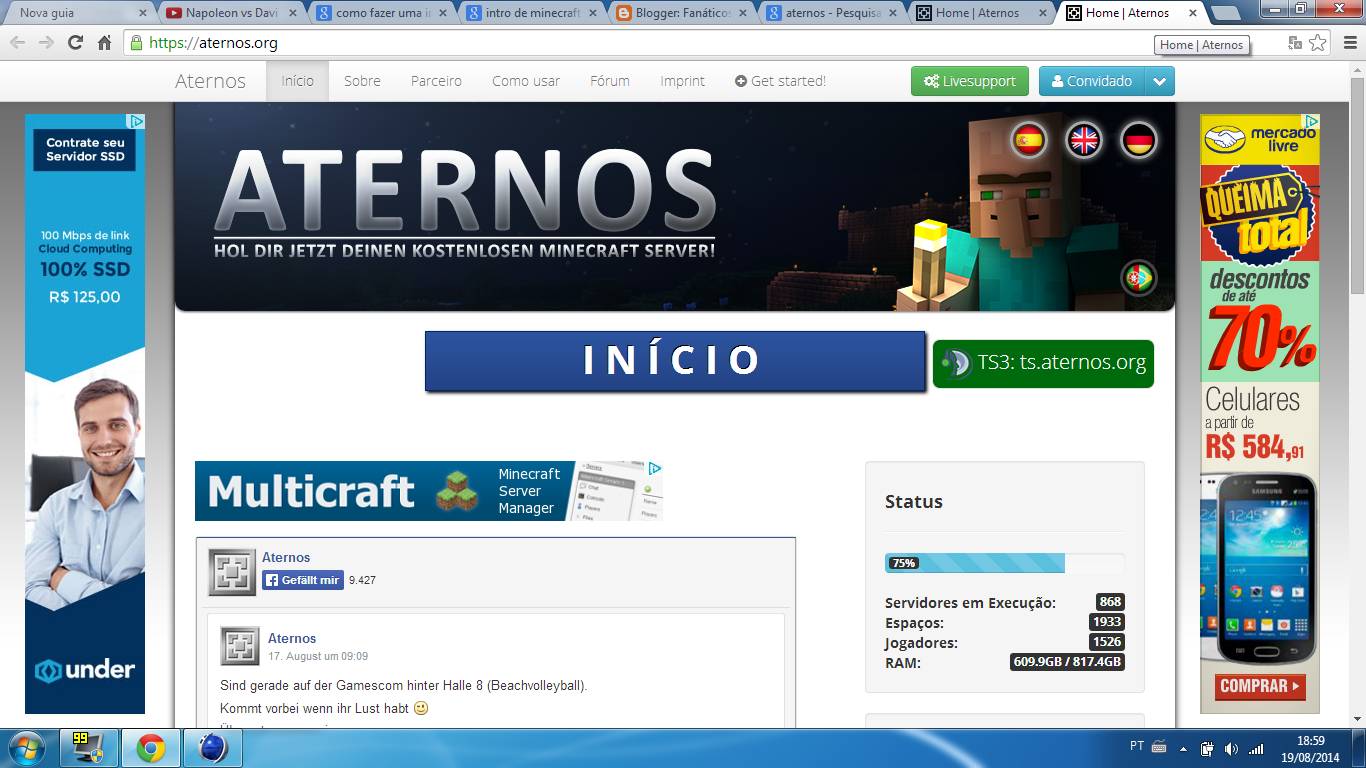Select the British flag language icon
Screen dimensions: 1366x768
[1084, 140]
